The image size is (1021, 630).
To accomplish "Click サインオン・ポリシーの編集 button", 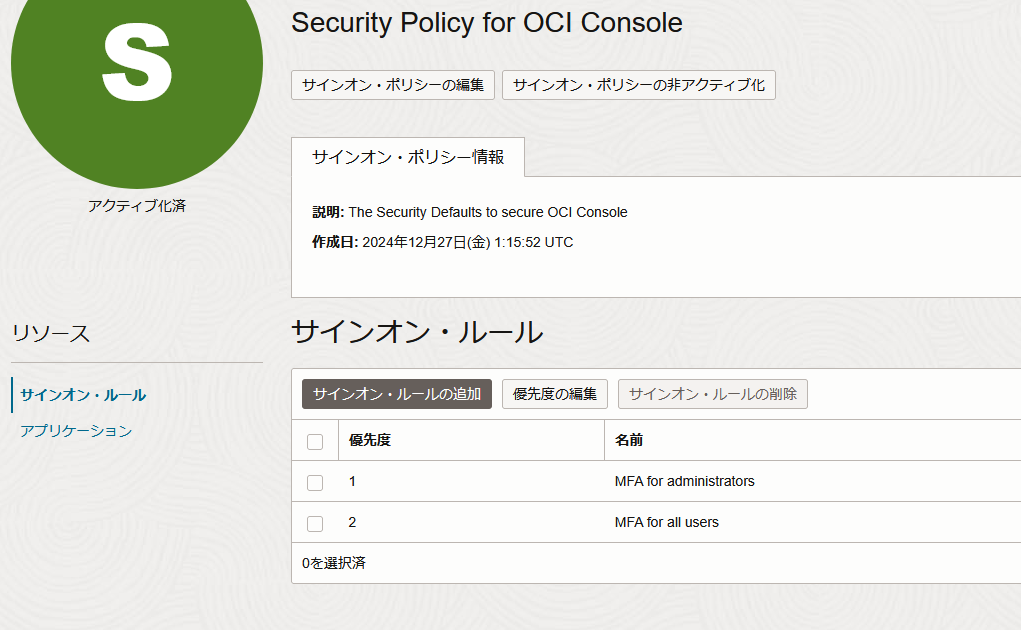I will coord(393,85).
